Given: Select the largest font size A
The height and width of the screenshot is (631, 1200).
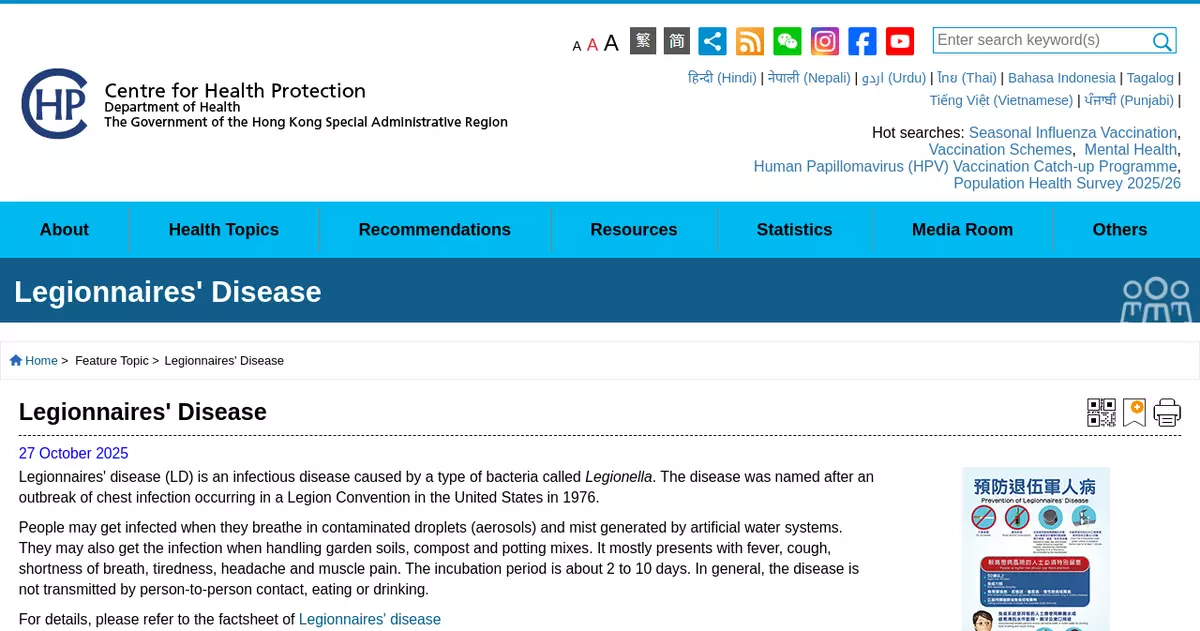Looking at the screenshot, I should pos(611,43).
